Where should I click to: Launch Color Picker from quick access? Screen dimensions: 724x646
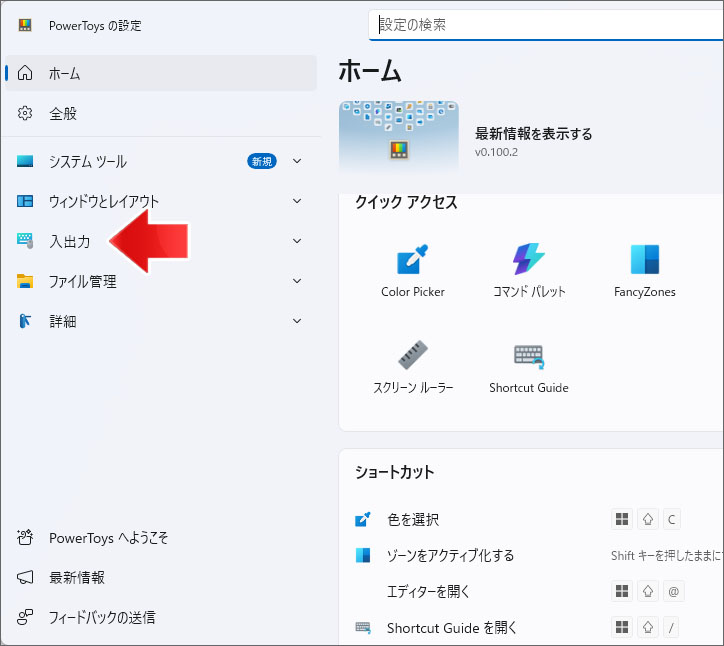[x=413, y=271]
